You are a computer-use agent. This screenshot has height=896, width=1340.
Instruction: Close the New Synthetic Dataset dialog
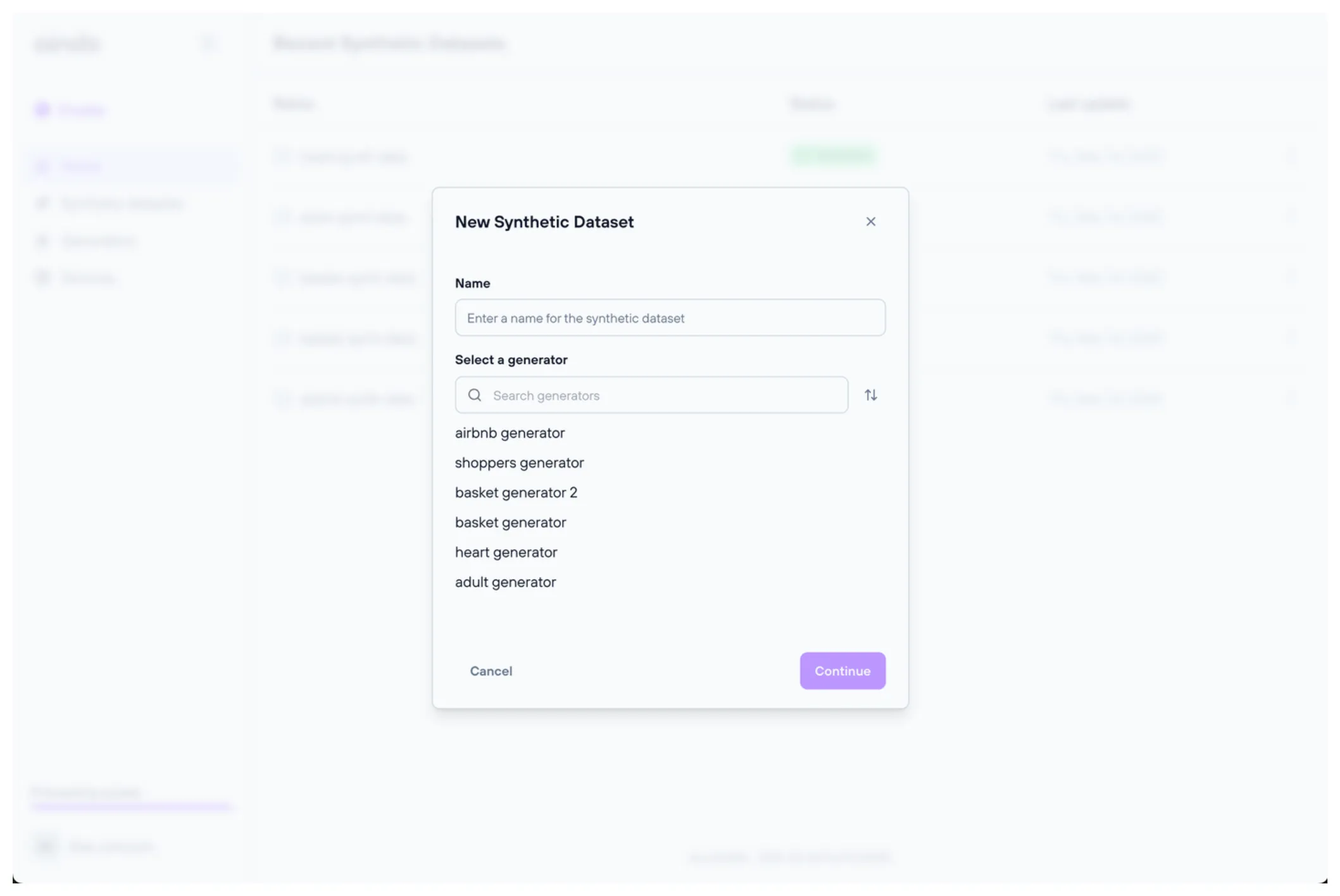coord(870,221)
